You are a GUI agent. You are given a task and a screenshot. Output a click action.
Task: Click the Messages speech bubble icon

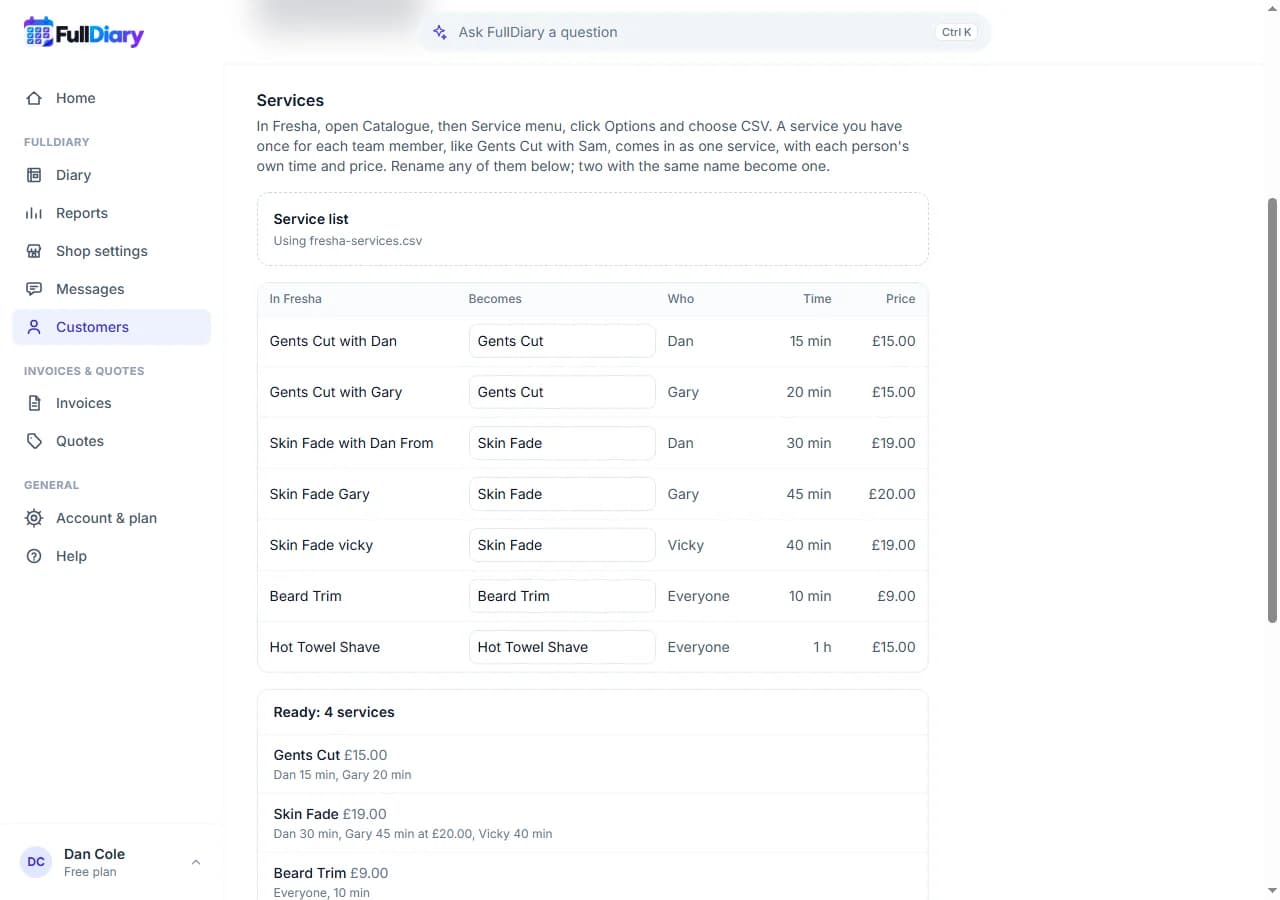point(34,289)
